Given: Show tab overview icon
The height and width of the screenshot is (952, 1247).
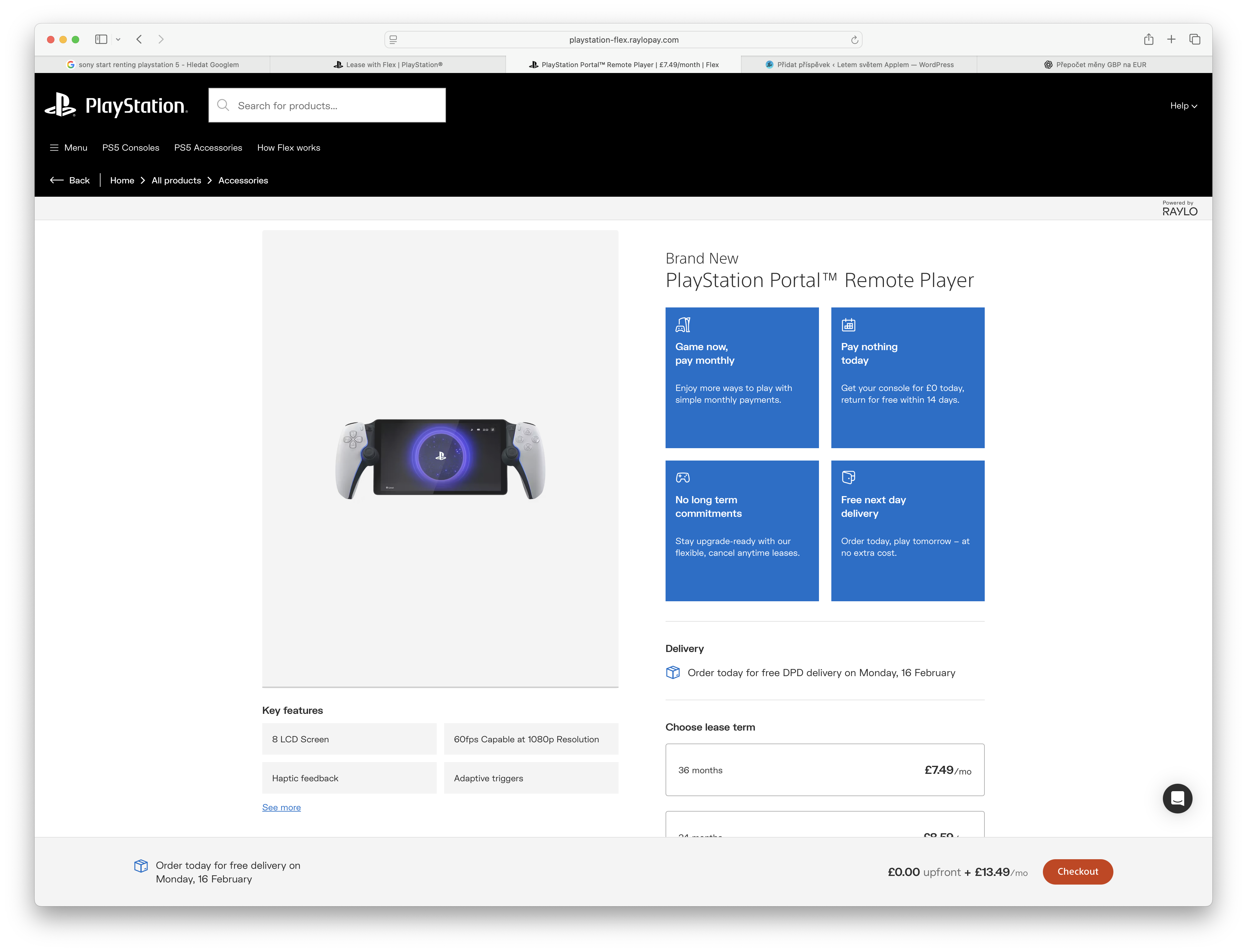Looking at the screenshot, I should tap(1194, 40).
